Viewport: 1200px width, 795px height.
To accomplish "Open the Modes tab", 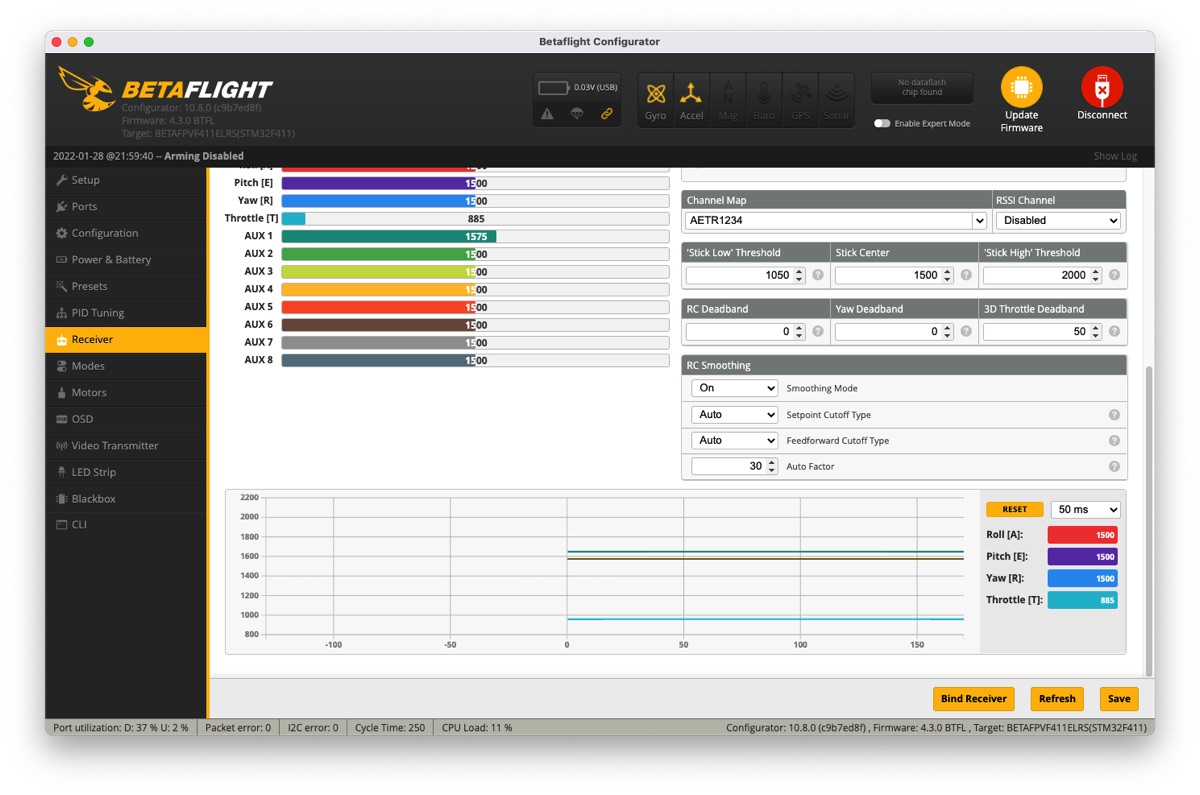I will point(126,366).
